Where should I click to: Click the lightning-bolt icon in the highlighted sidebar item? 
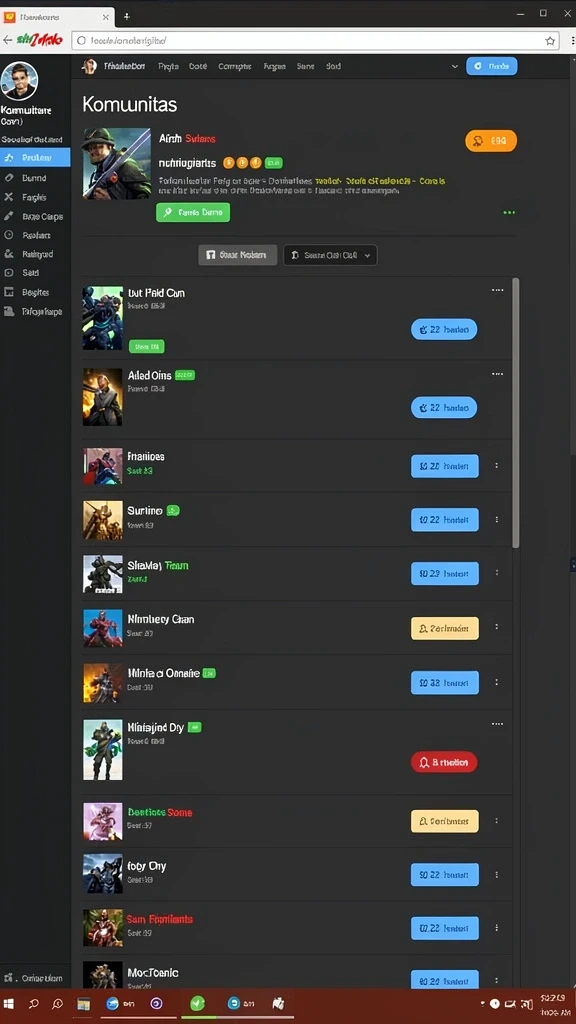pos(9,157)
